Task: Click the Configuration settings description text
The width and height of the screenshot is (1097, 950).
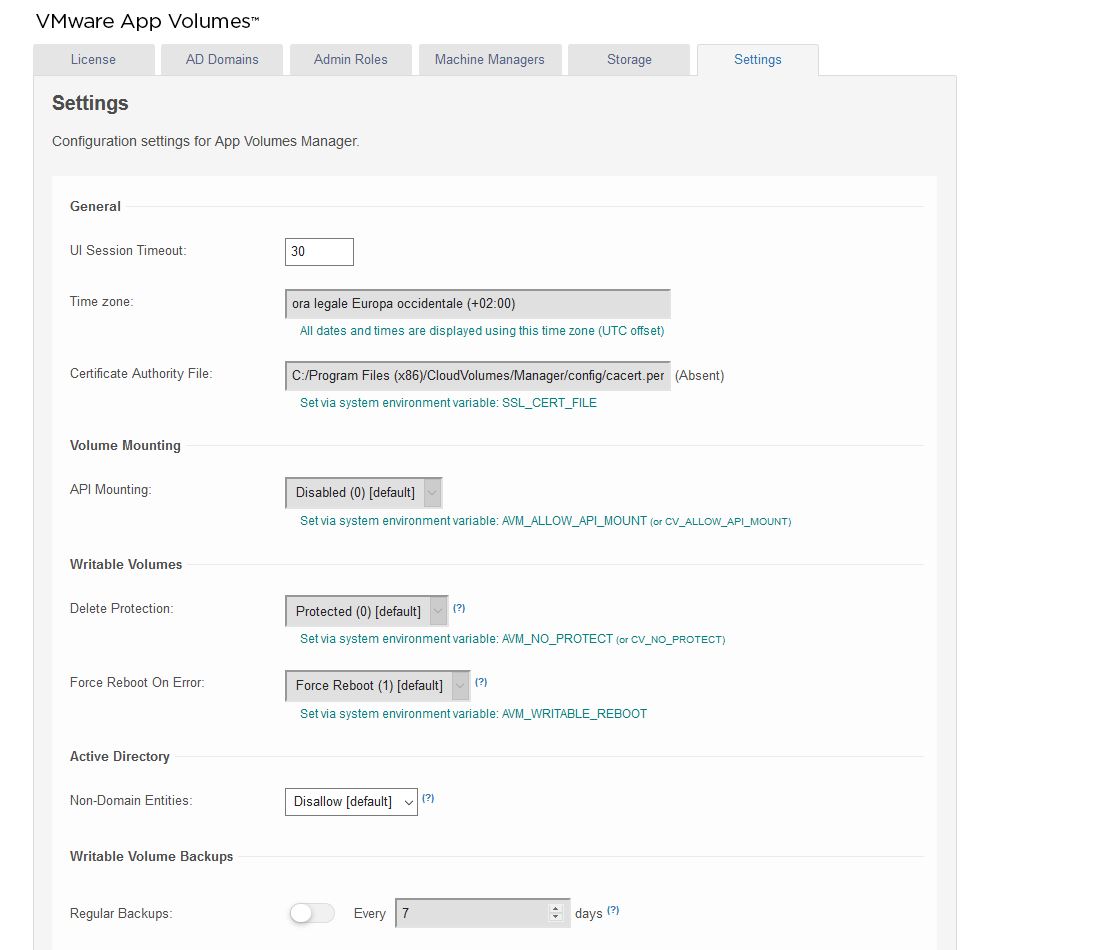Action: (x=206, y=141)
